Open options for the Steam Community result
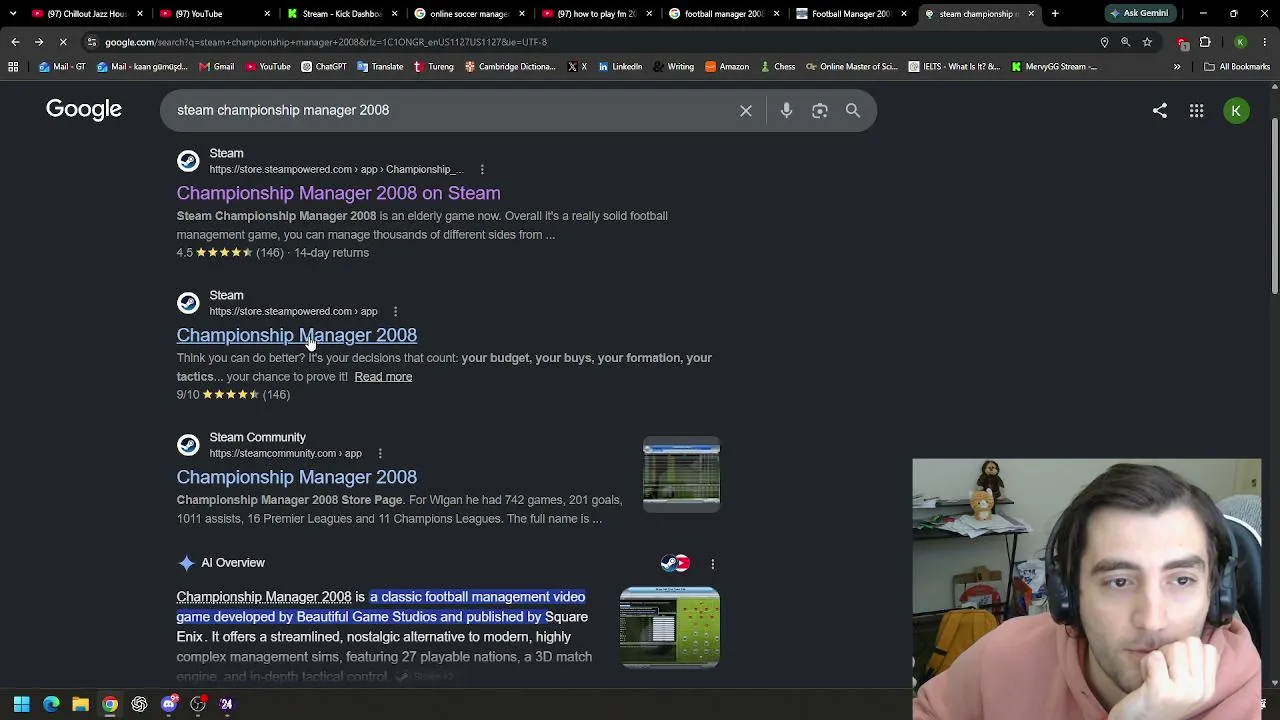 (x=380, y=453)
